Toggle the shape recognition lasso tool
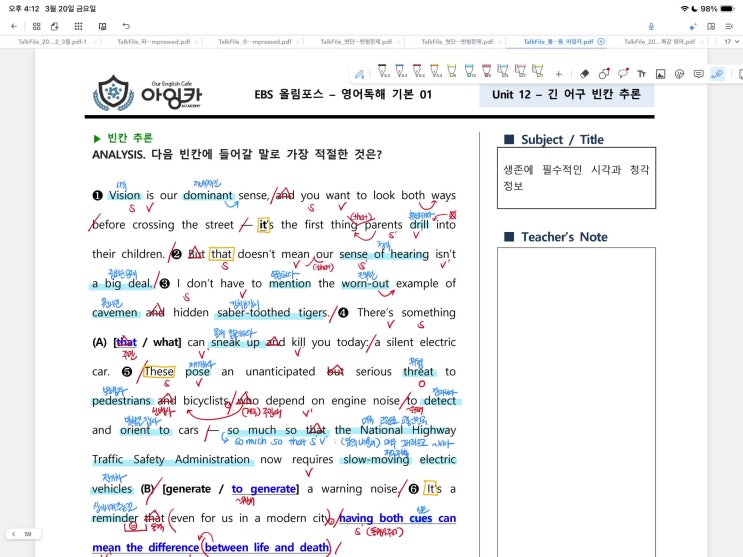The width and height of the screenshot is (743, 557). pos(604,74)
